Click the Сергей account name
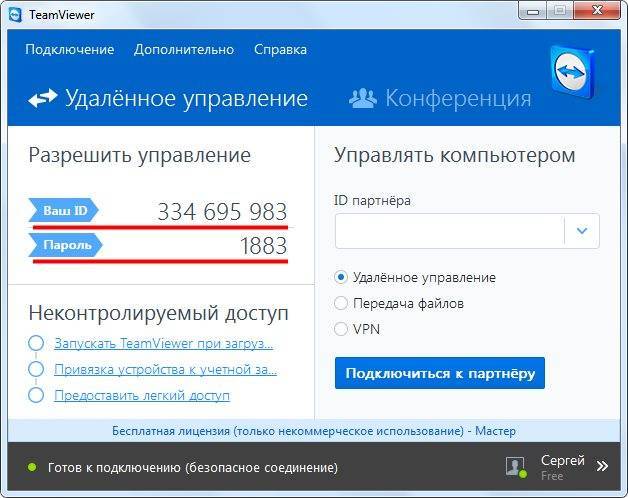 click(x=563, y=460)
